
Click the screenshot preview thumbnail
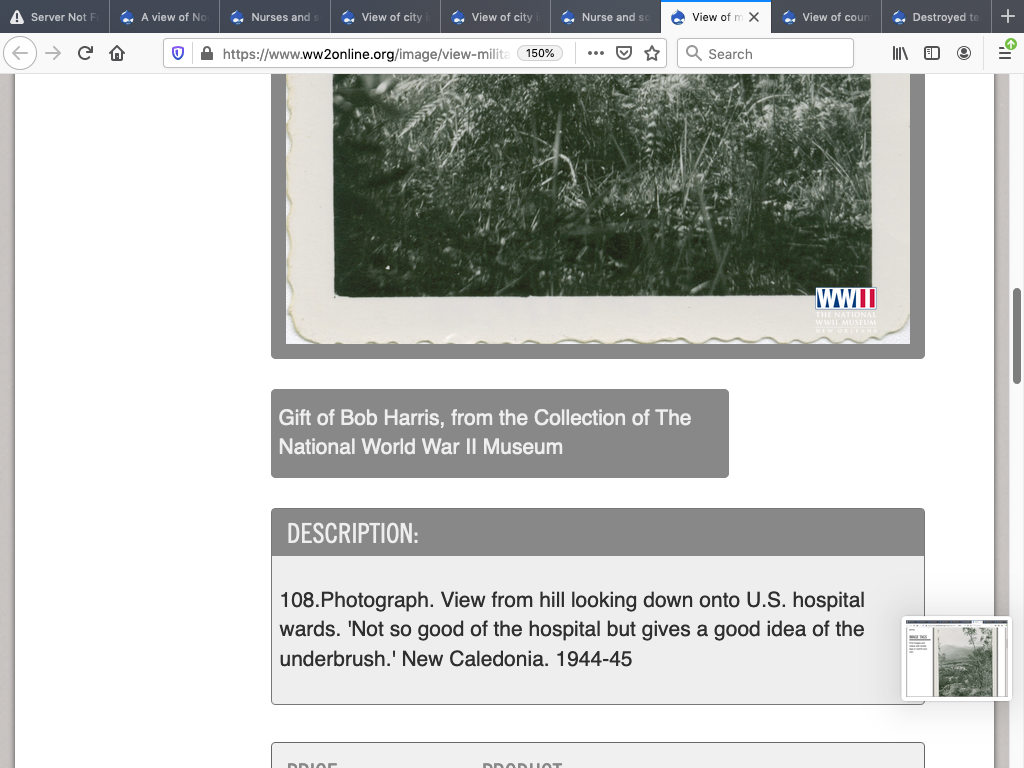coord(956,659)
